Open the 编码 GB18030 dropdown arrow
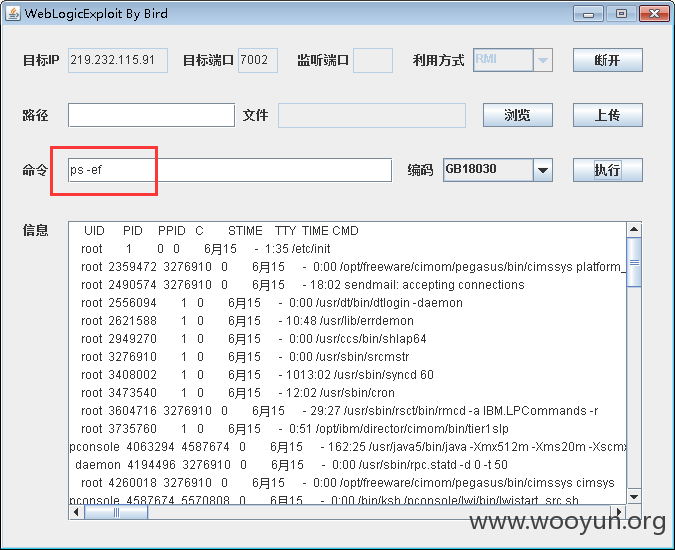675x550 pixels. click(x=543, y=170)
